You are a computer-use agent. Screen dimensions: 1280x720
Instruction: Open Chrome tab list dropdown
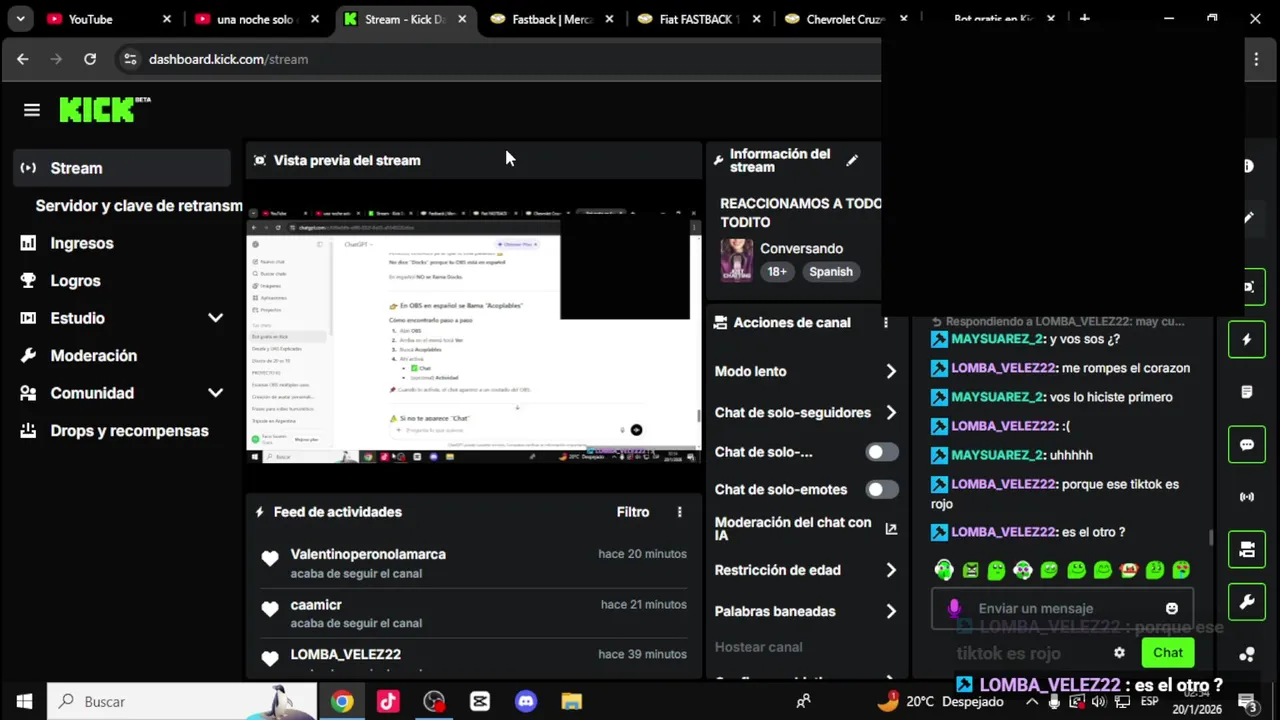point(20,19)
